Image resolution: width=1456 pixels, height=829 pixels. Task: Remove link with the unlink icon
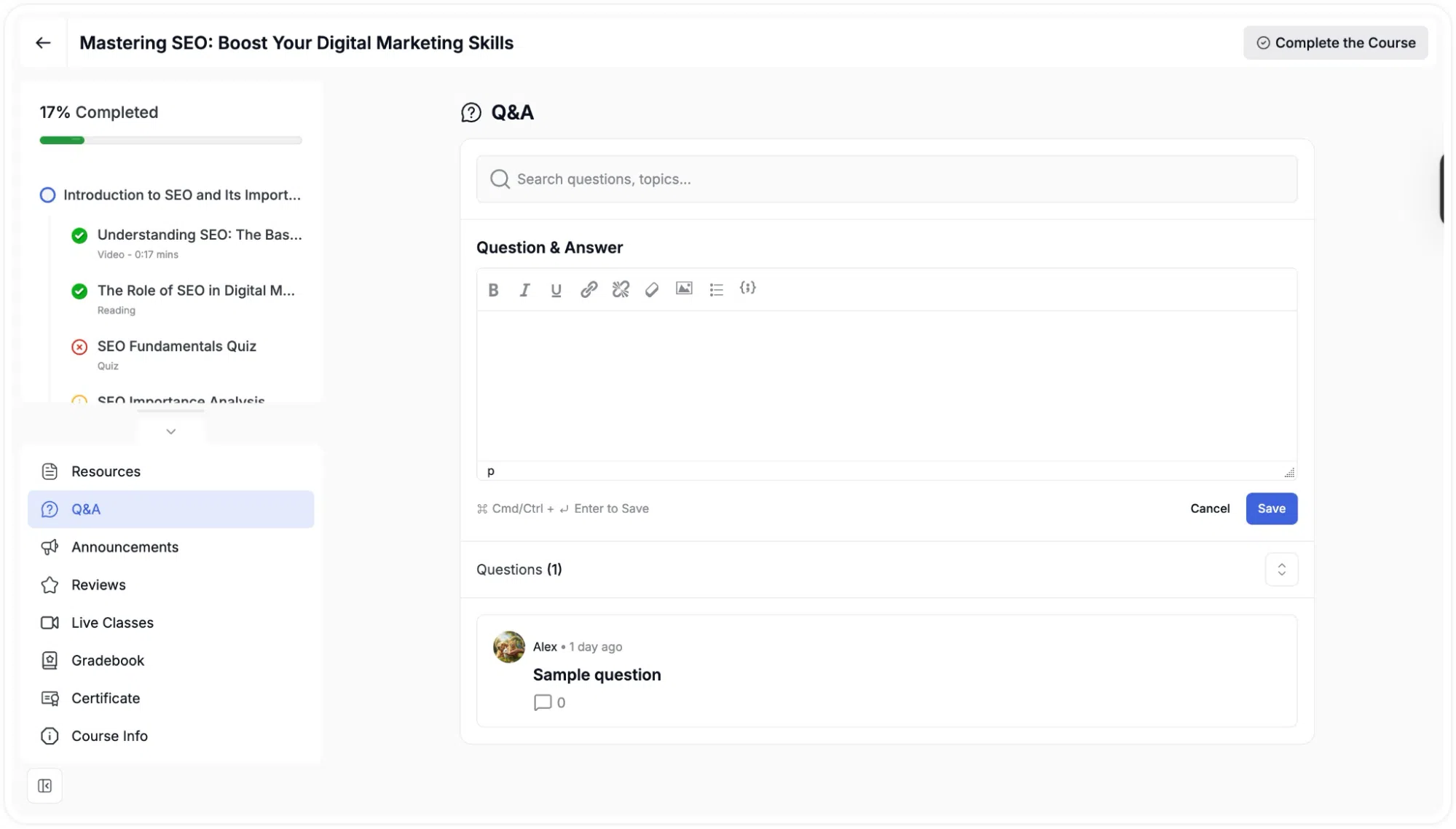pos(621,289)
